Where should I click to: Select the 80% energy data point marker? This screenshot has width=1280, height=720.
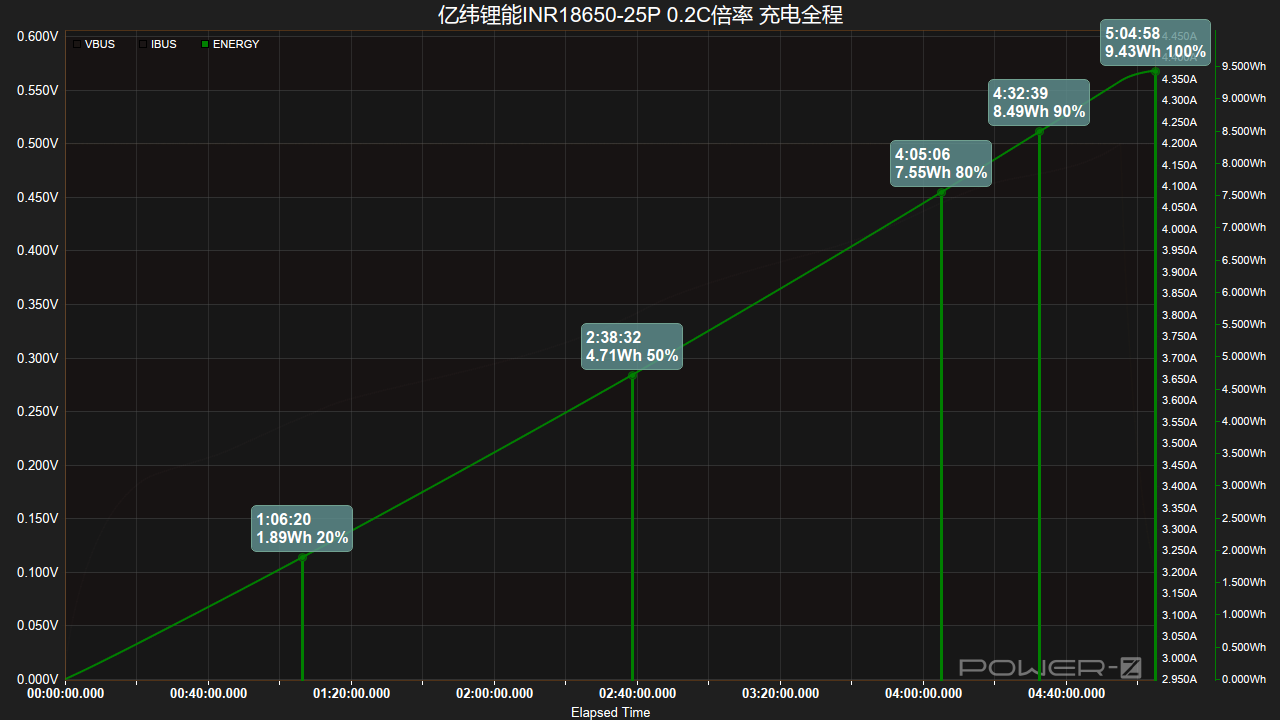click(941, 192)
